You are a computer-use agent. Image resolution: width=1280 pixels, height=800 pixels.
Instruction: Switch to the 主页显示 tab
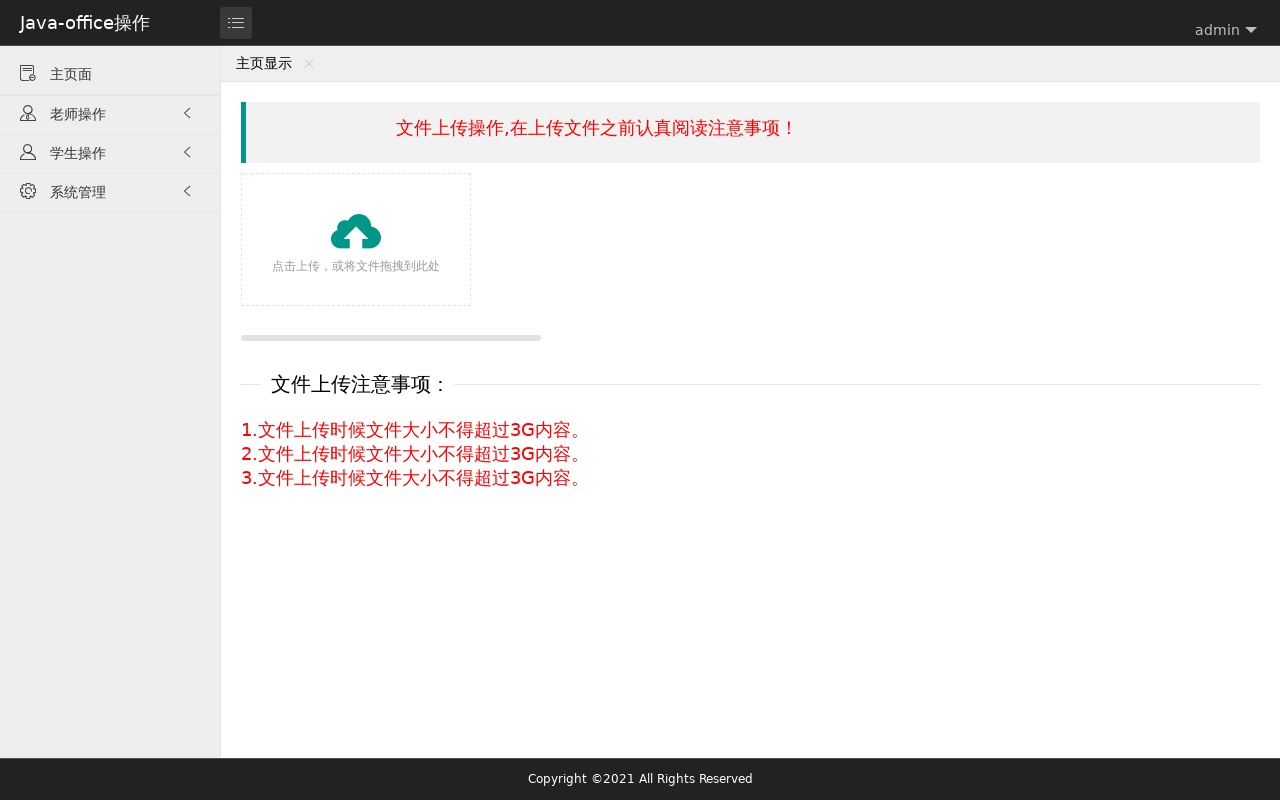click(x=264, y=64)
